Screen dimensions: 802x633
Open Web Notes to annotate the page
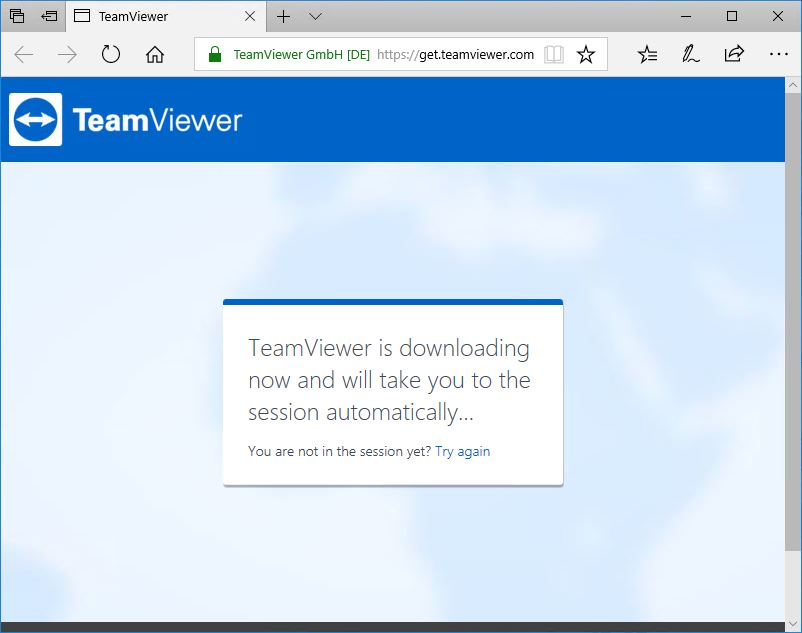click(x=690, y=55)
